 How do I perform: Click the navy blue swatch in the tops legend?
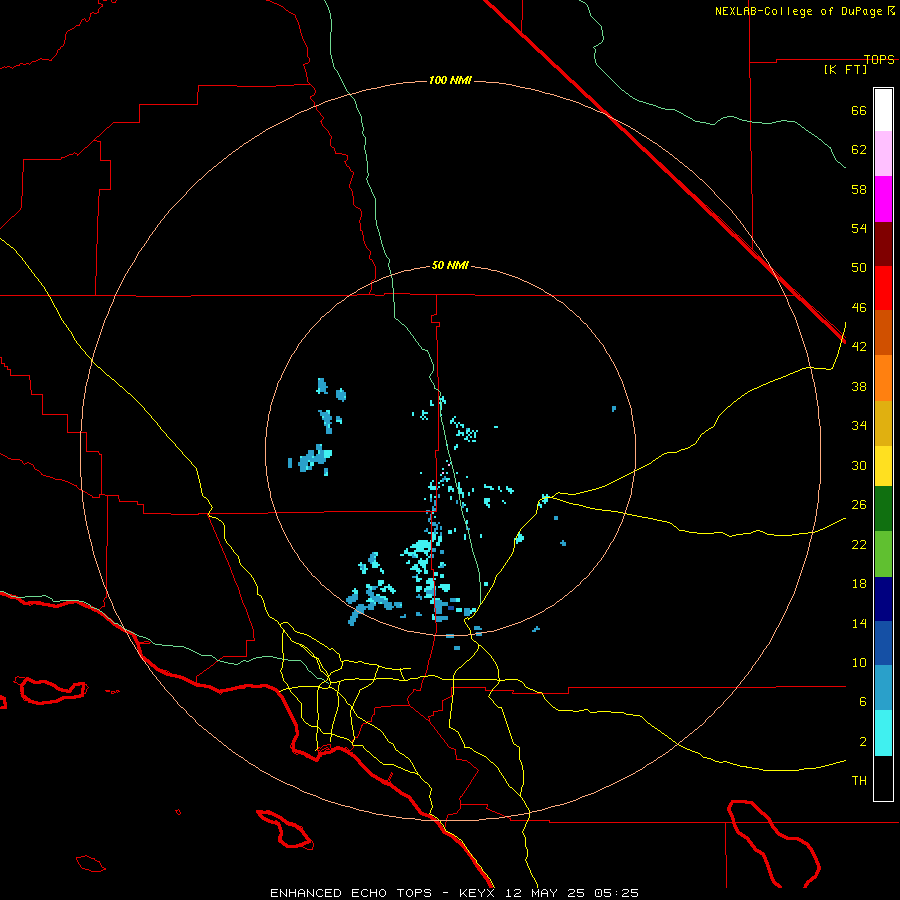883,599
